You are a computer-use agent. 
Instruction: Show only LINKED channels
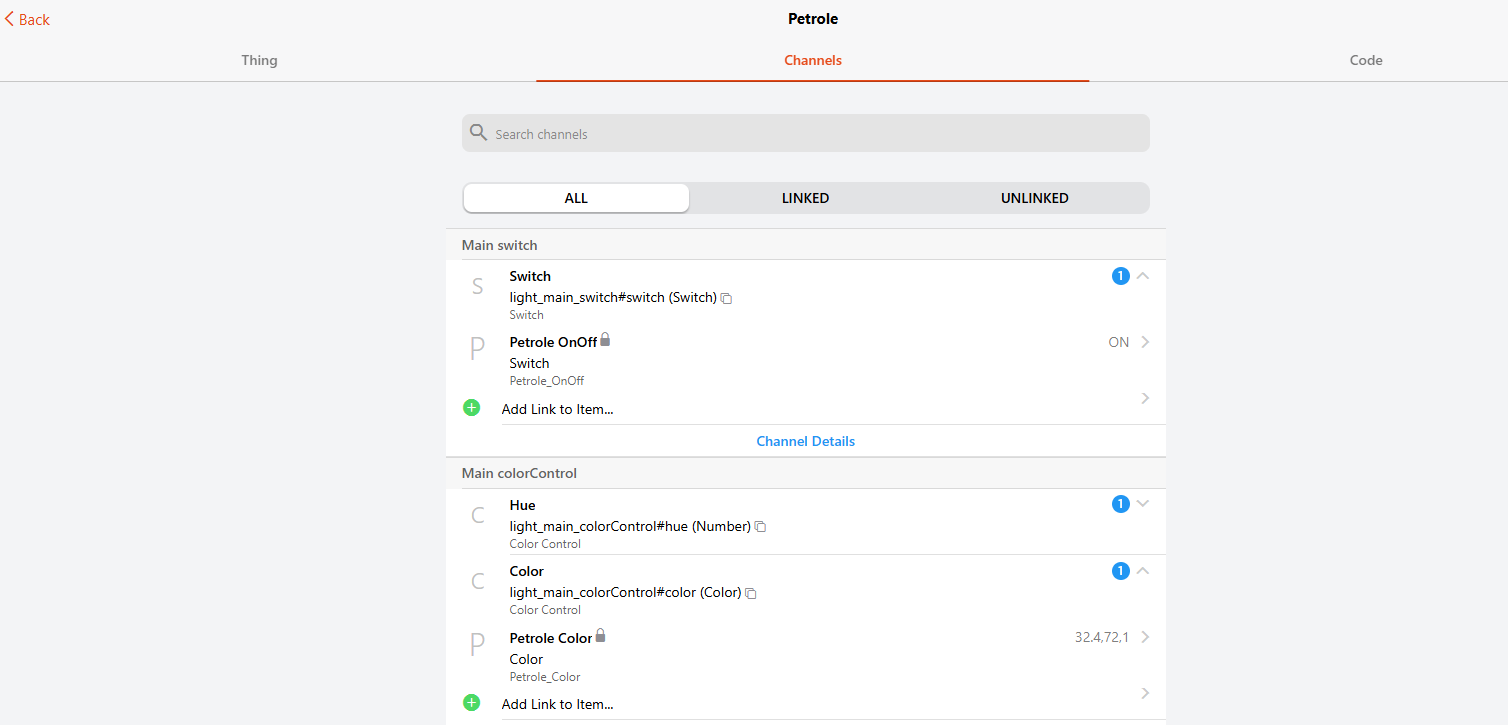click(805, 198)
